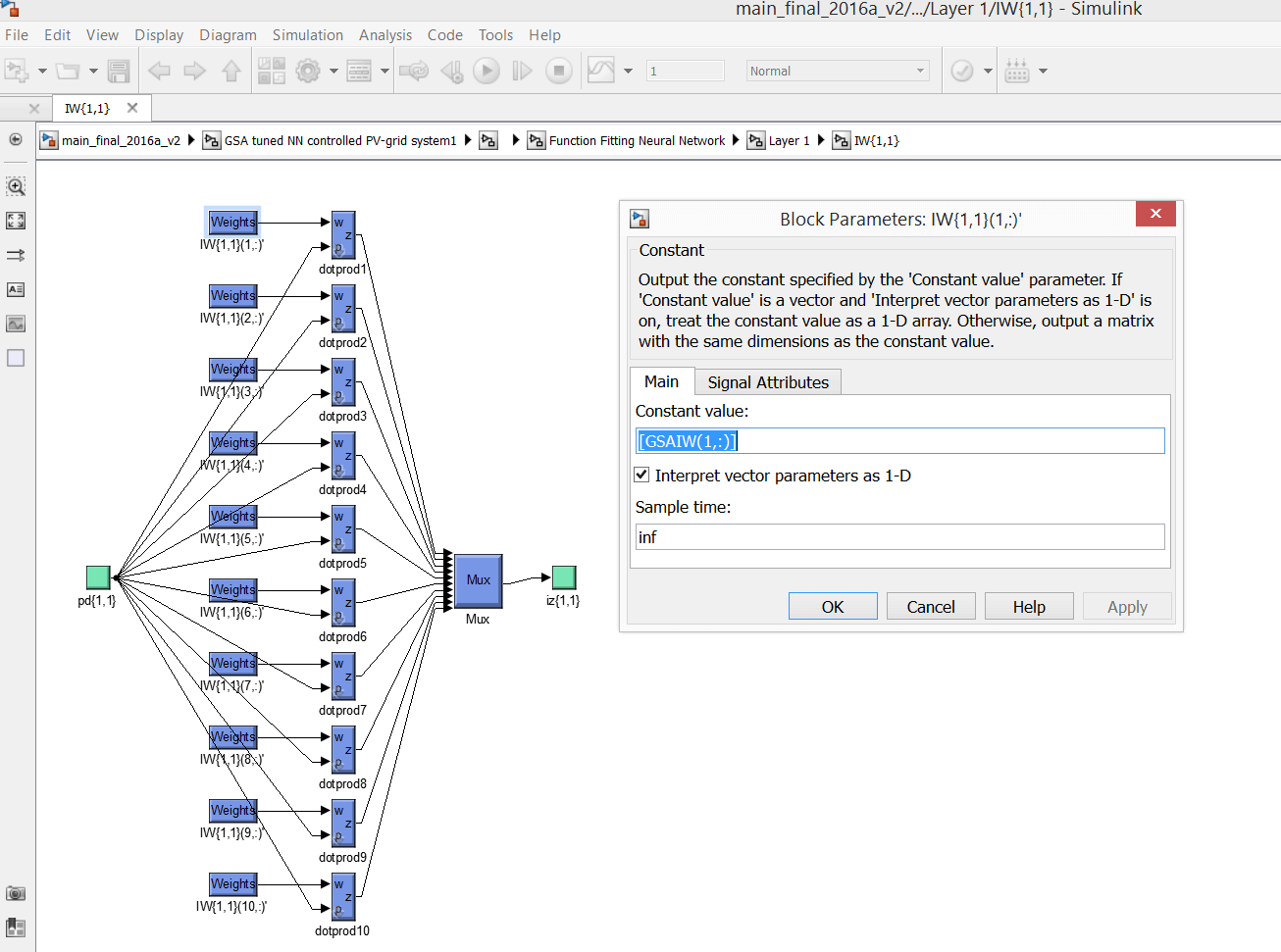1281x952 pixels.
Task: Switch to the Signal Attributes tab
Action: [767, 382]
